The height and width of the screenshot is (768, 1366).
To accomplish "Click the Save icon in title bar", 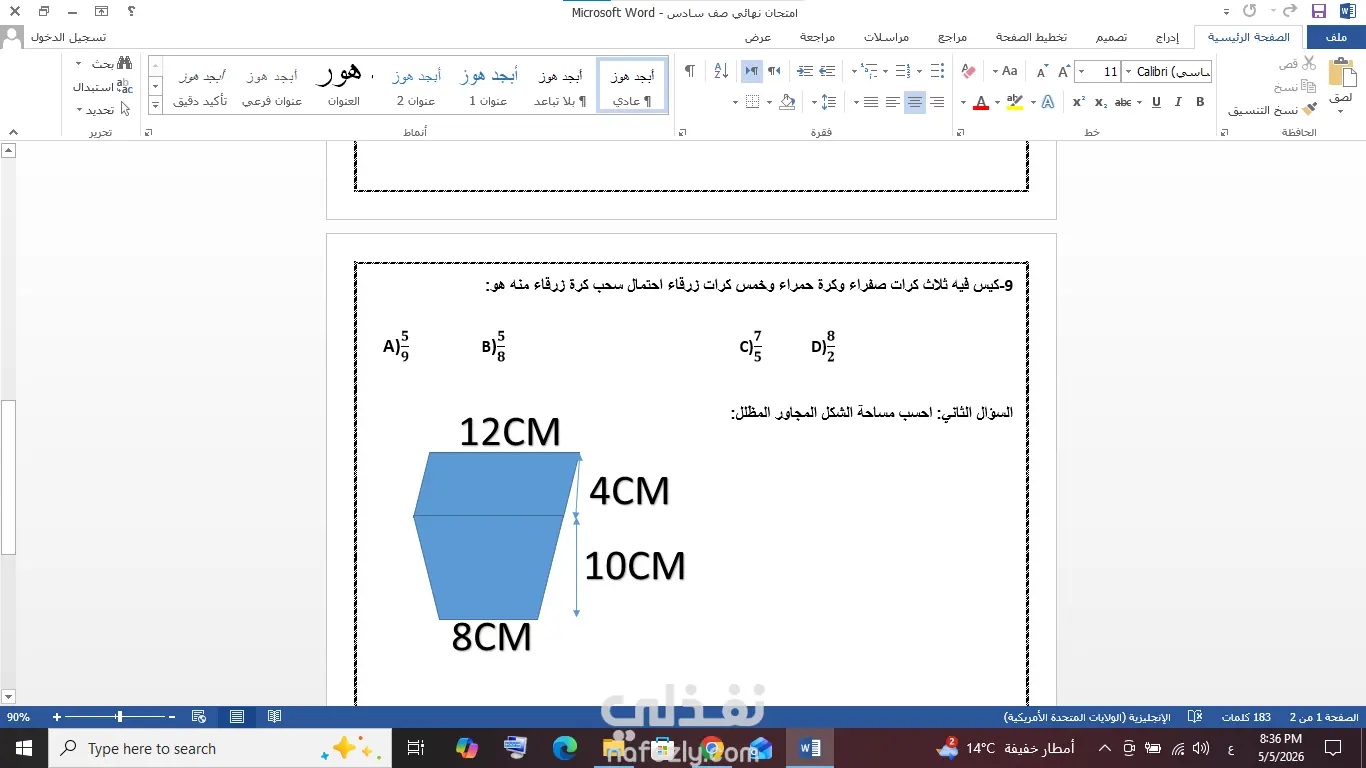I will pyautogui.click(x=1318, y=12).
